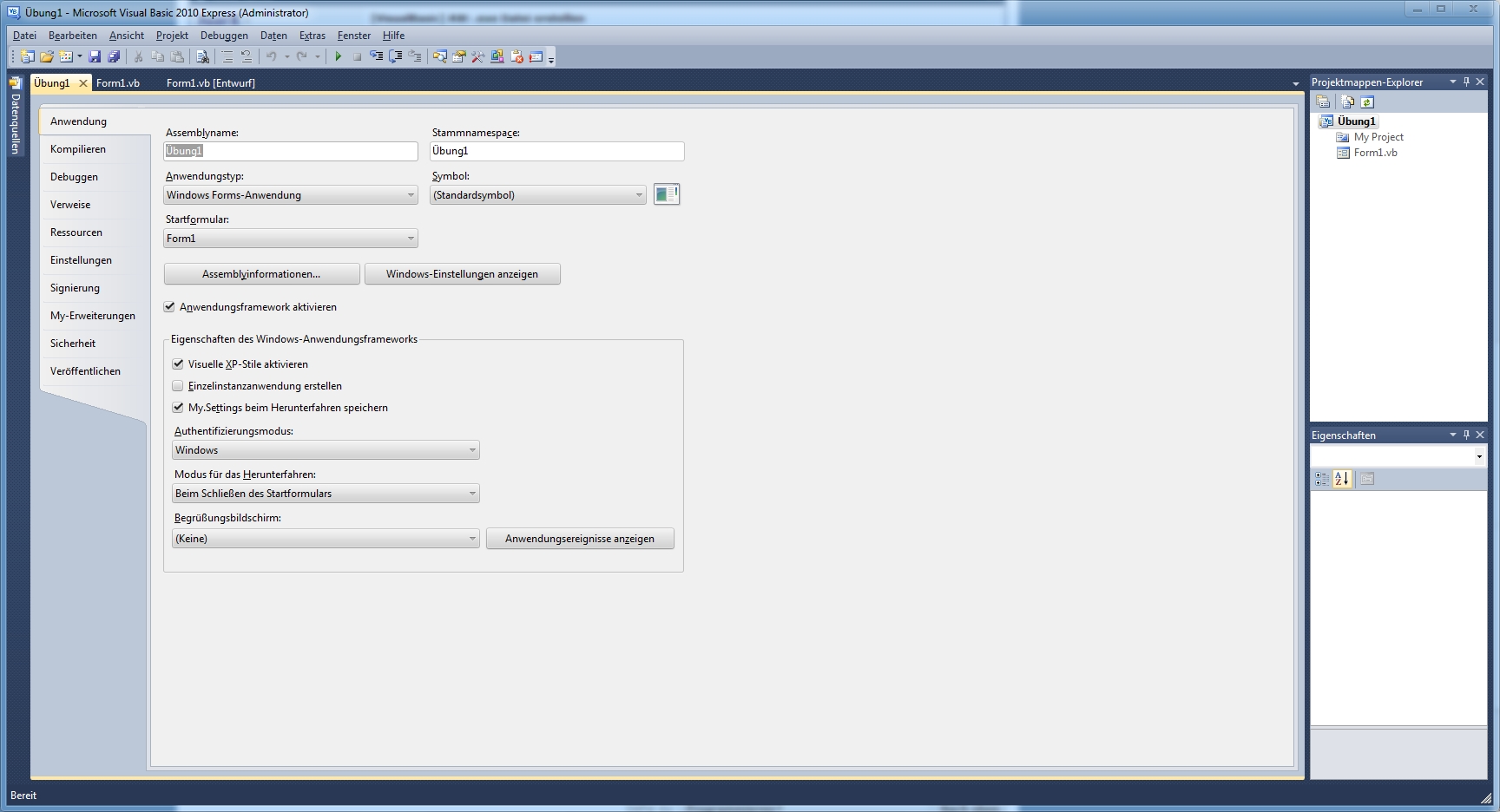
Task: Click the Stammnamespace input field
Action: (x=557, y=151)
